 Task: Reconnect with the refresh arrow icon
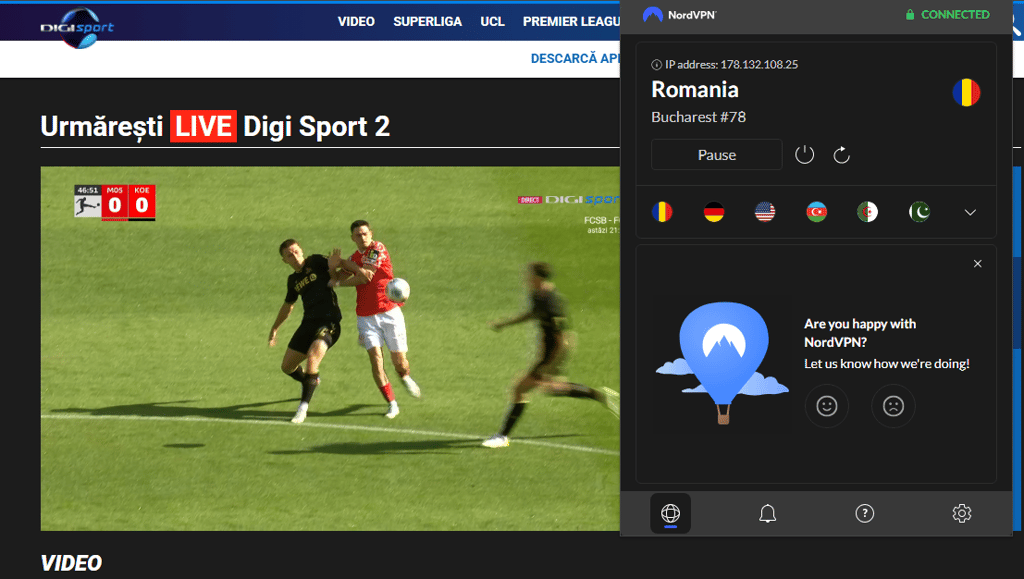[841, 155]
